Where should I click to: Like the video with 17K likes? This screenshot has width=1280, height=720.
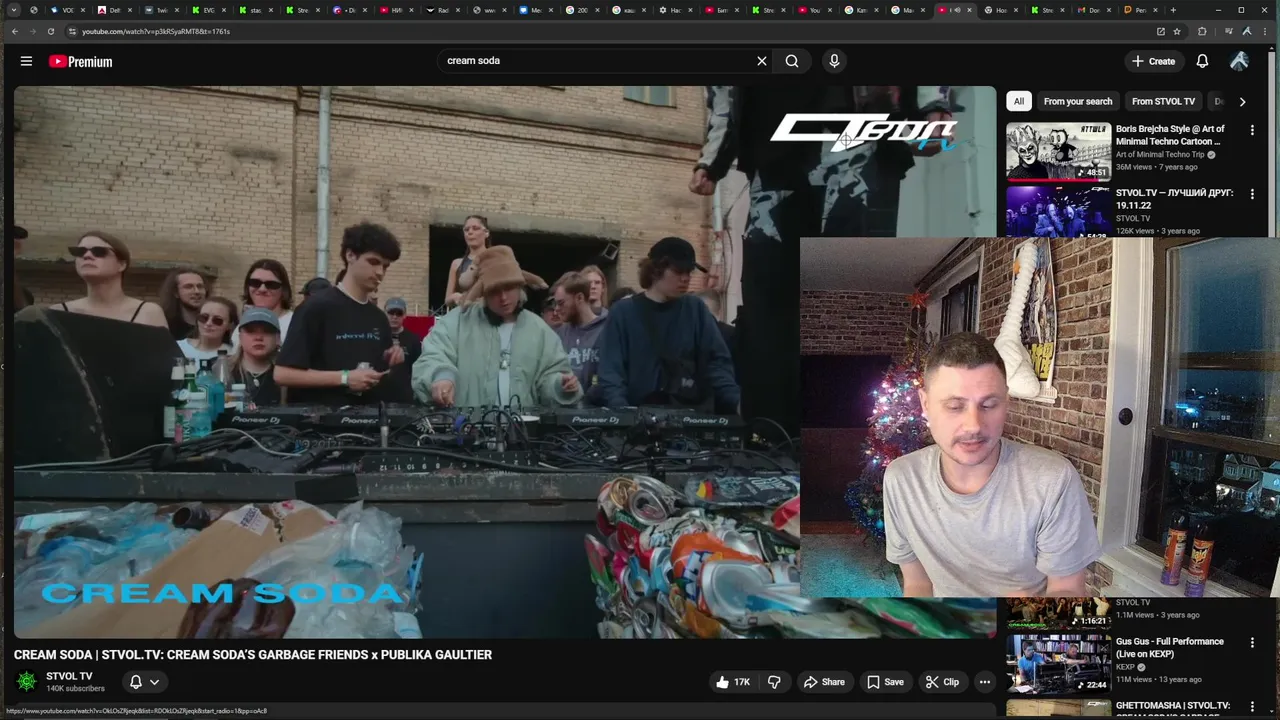(732, 682)
